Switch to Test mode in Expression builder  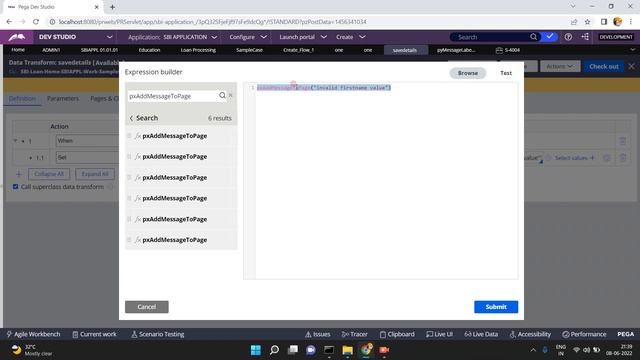(506, 73)
